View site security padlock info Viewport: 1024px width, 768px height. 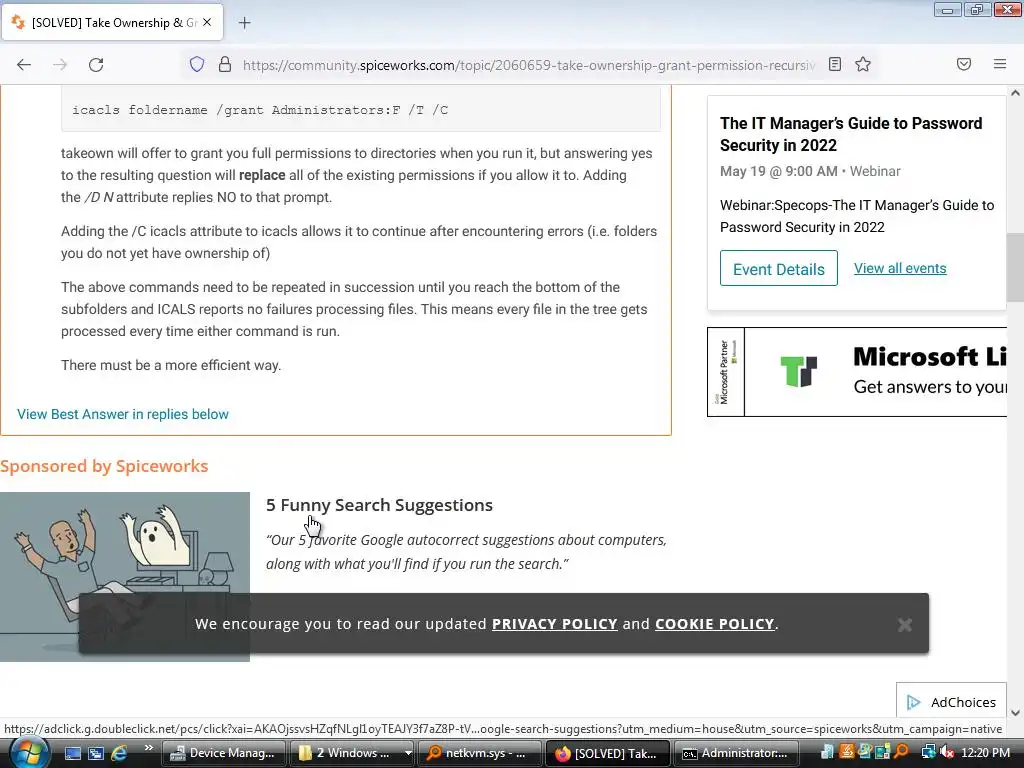click(225, 65)
